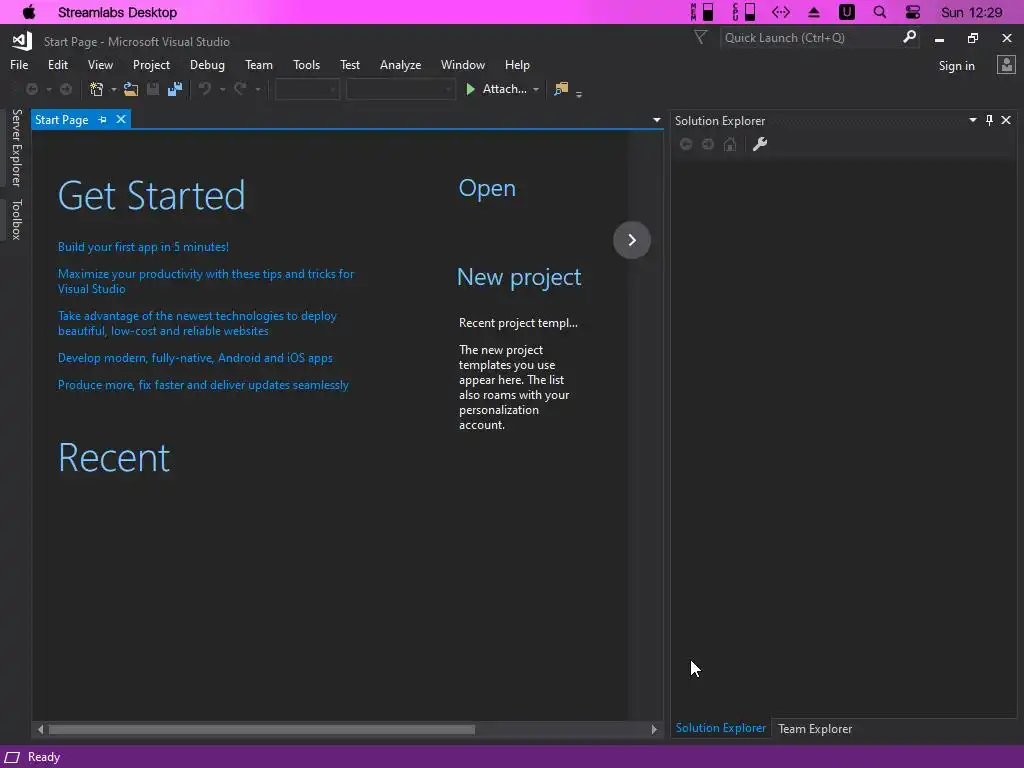Click the Quick Launch search field
Viewport: 1024px width, 768px height.
pyautogui.click(x=810, y=38)
